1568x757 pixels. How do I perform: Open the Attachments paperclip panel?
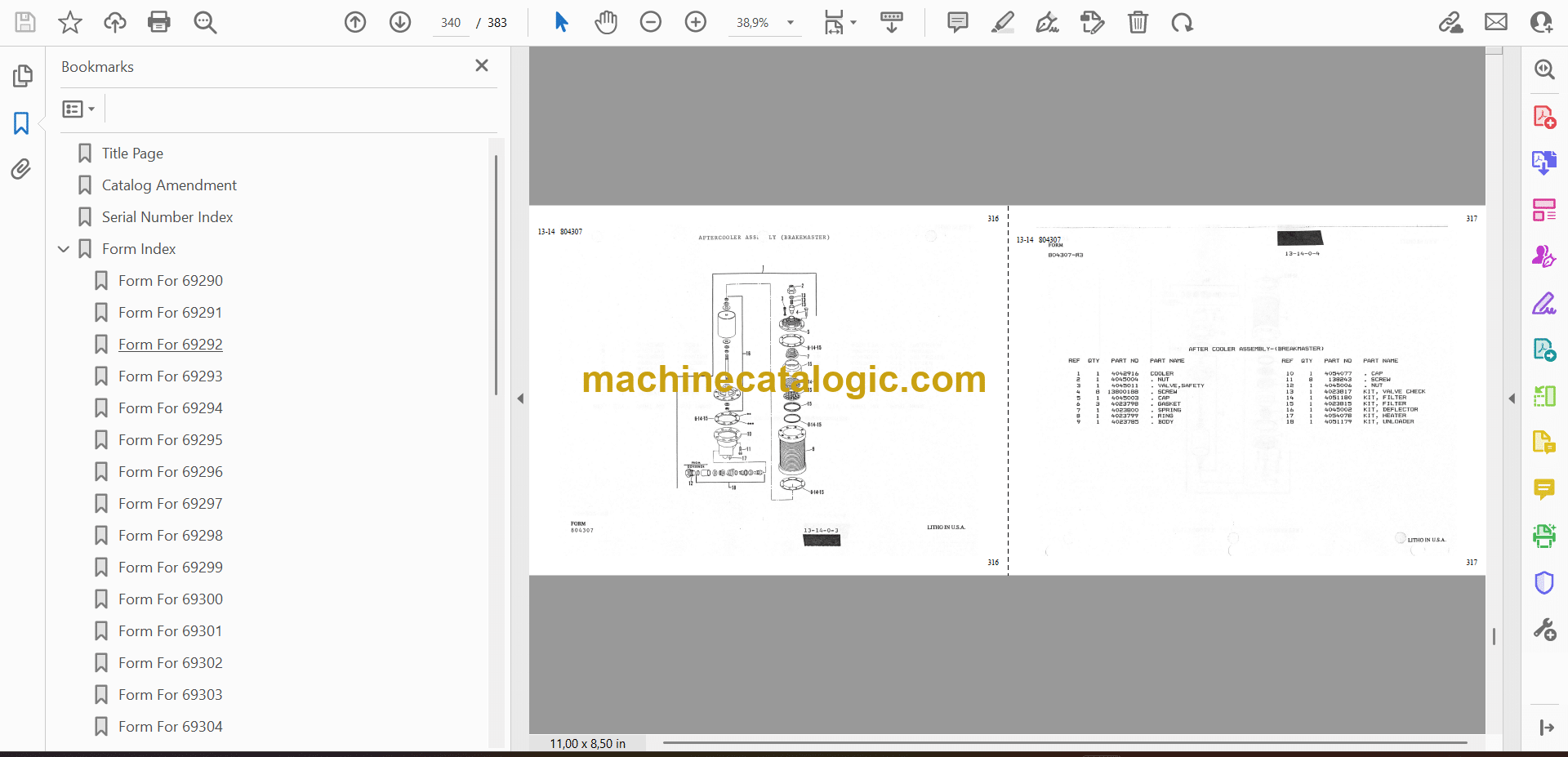click(x=21, y=169)
